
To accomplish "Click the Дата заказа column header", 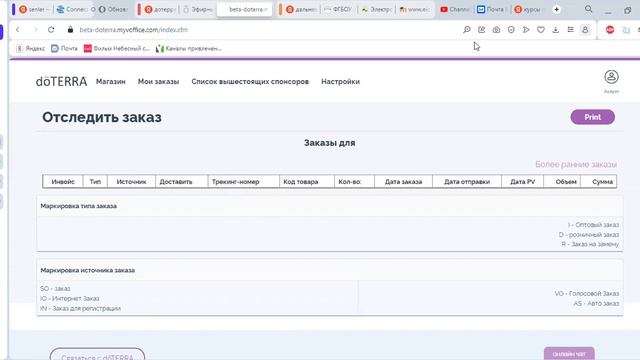I will (403, 182).
